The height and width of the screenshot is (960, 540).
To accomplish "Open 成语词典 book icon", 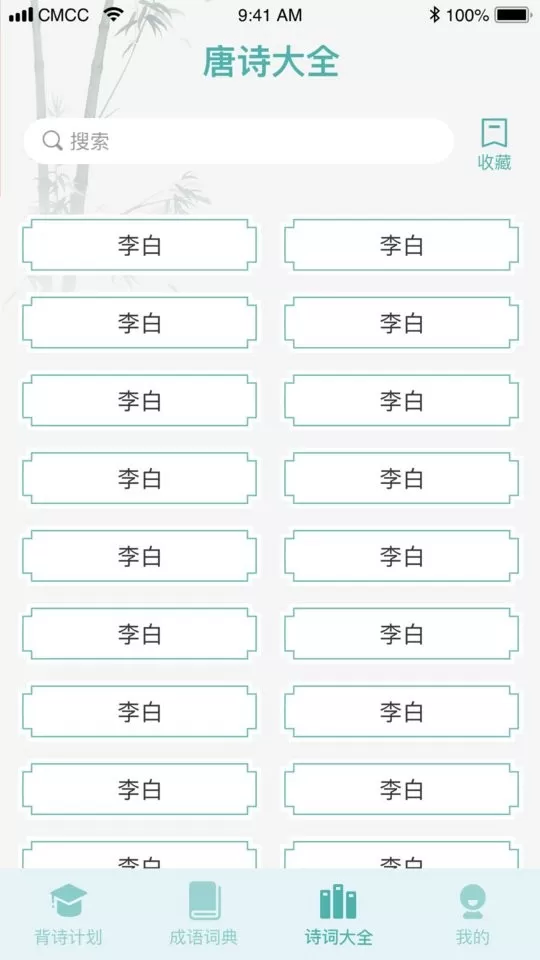I will click(x=204, y=900).
